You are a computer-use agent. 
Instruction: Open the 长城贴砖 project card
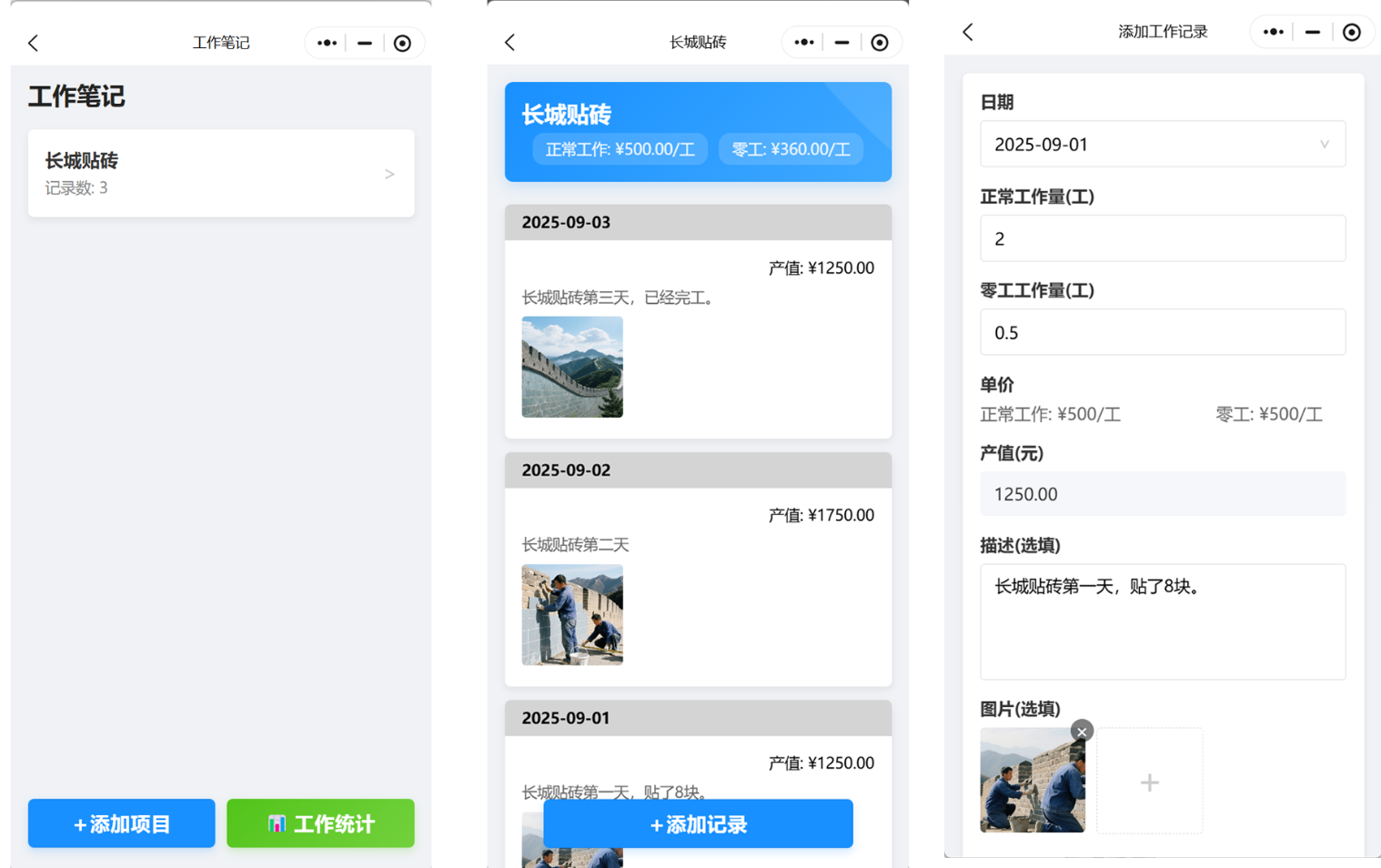tap(221, 173)
